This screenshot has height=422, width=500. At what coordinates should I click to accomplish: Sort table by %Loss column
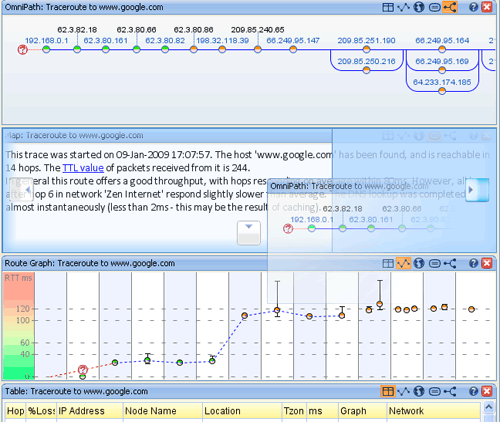click(41, 411)
